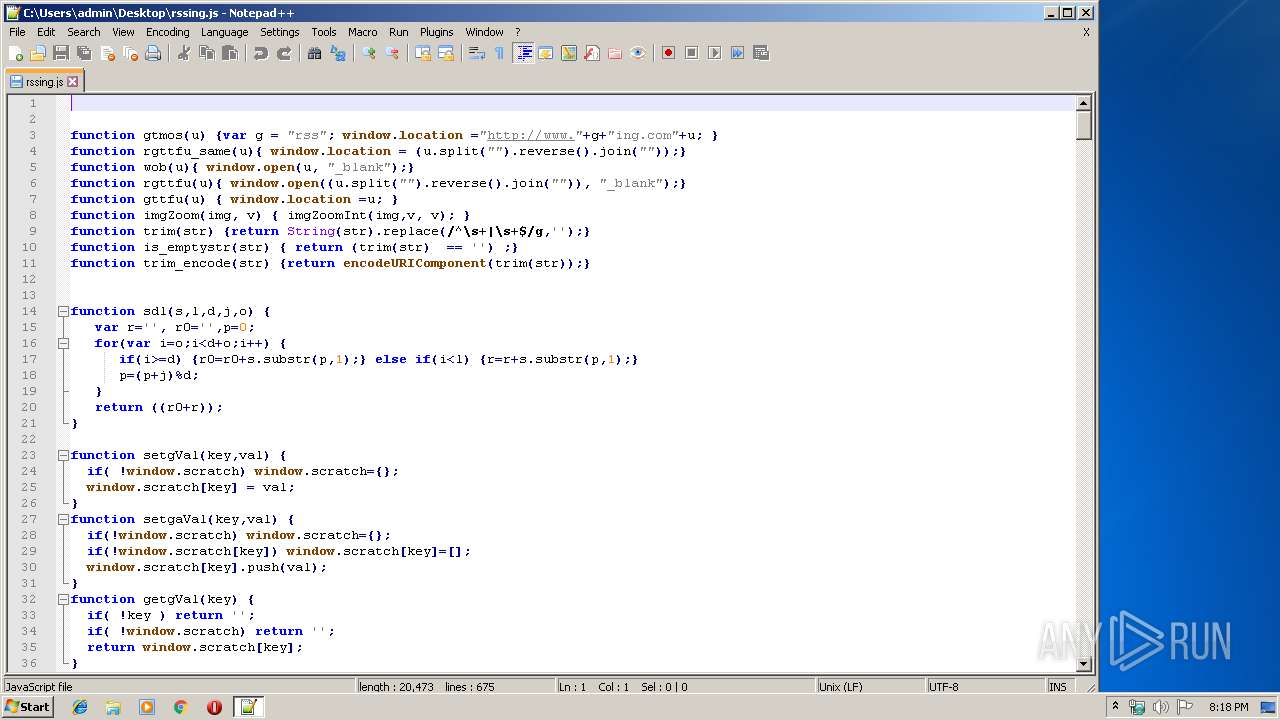The image size is (1280, 720).
Task: Click Run Macro Multiple Times icon
Action: click(737, 53)
